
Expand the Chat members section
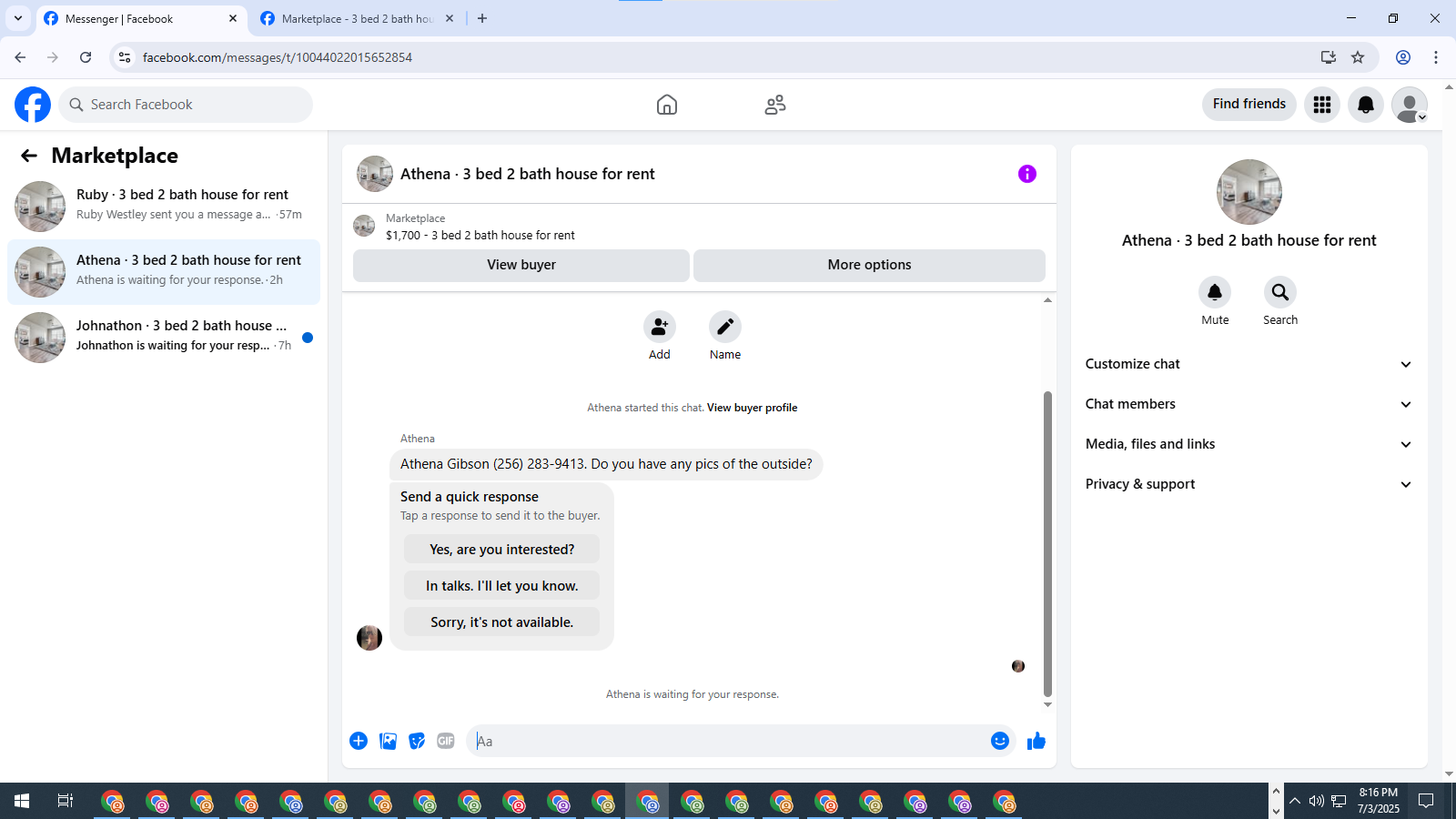tap(1249, 404)
